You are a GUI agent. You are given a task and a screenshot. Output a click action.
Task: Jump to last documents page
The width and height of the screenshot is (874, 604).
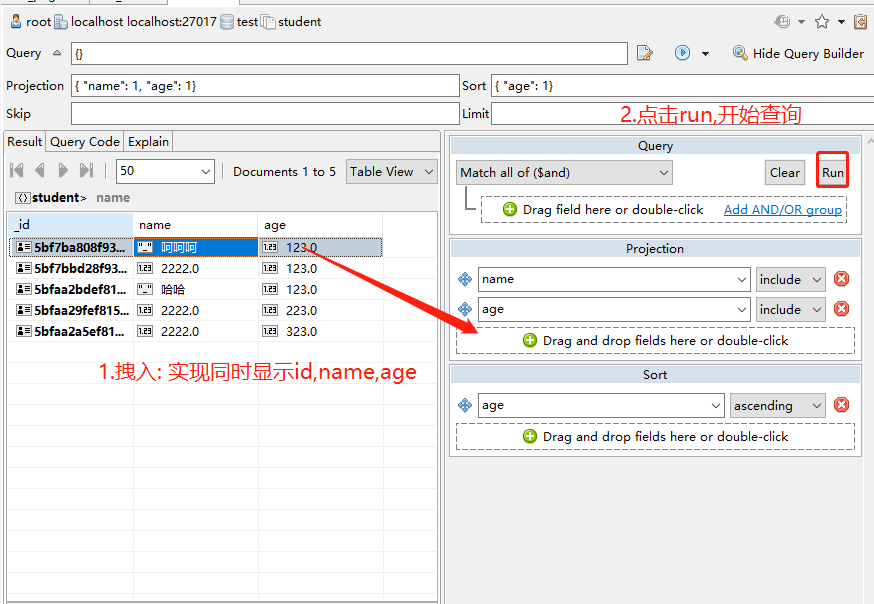coord(84,171)
